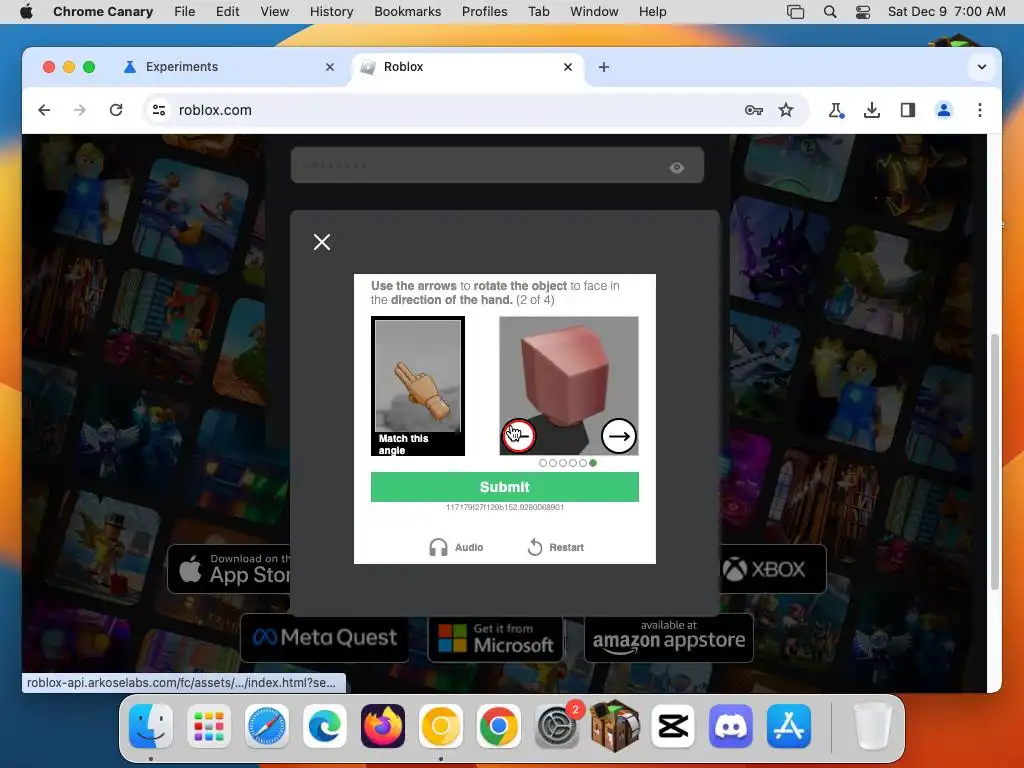The image size is (1024, 768).
Task: Open App Store from the Dock
Action: click(x=789, y=726)
